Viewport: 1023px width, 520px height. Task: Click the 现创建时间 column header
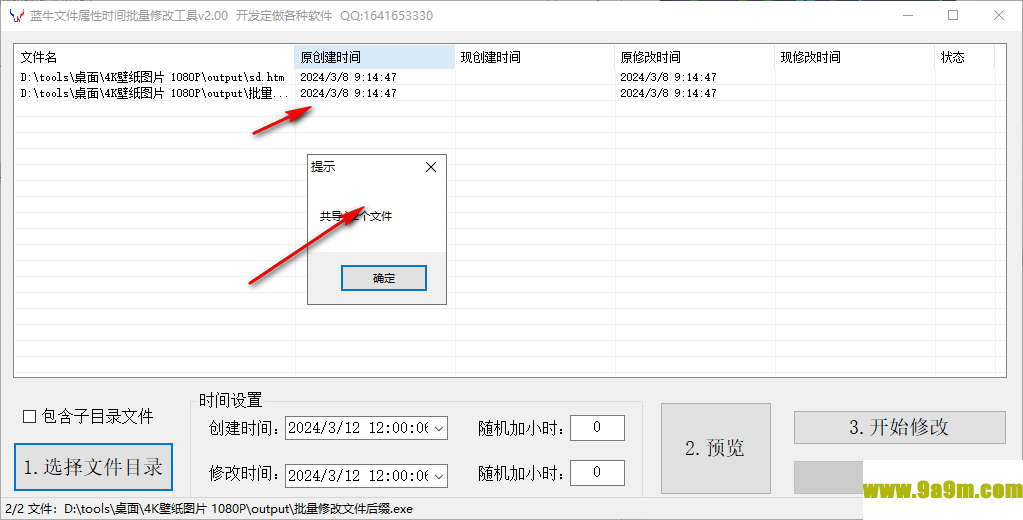coord(534,57)
